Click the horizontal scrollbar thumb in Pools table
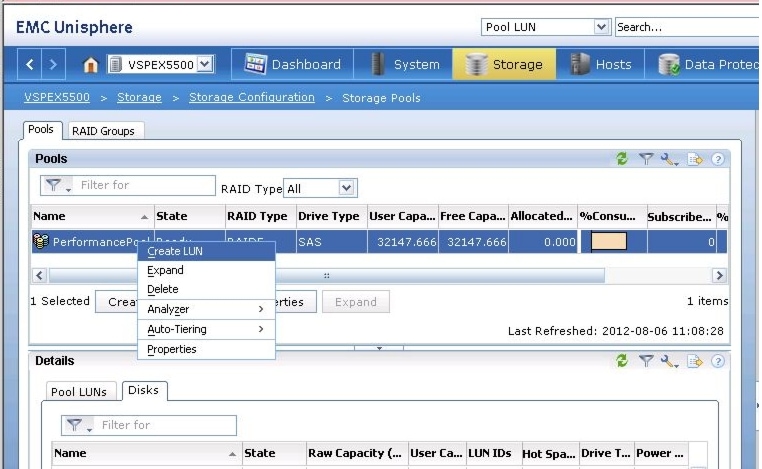The image size is (762, 469). pos(327,276)
